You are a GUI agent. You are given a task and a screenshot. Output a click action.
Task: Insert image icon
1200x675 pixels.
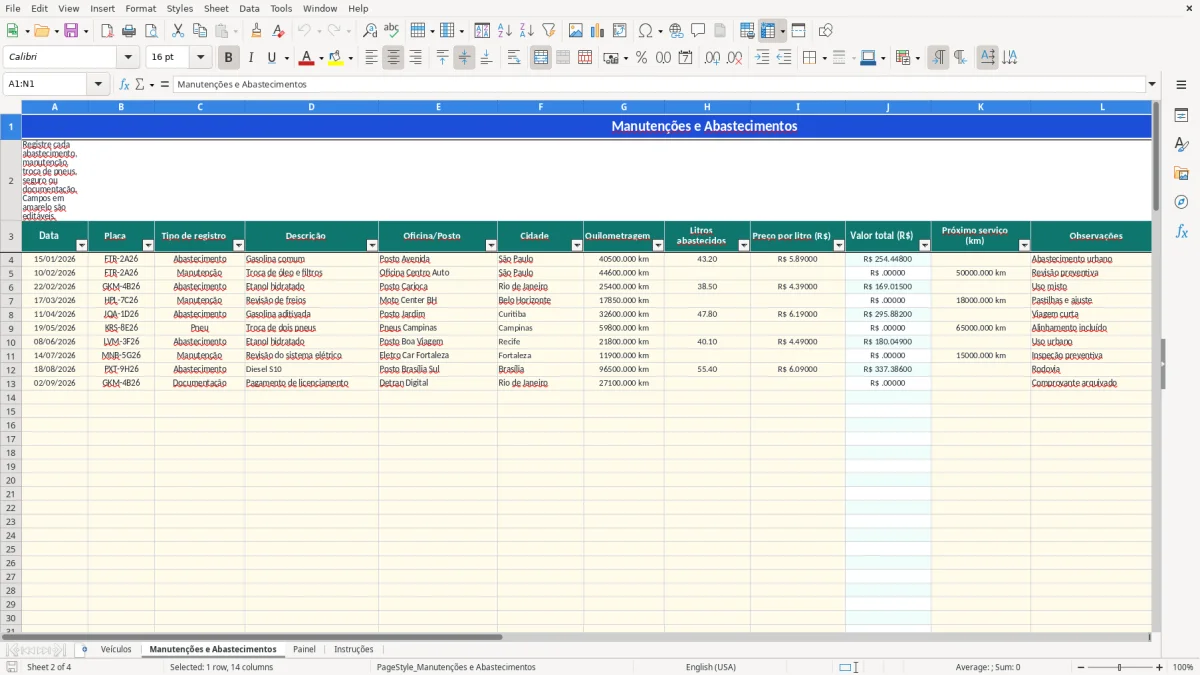(576, 31)
